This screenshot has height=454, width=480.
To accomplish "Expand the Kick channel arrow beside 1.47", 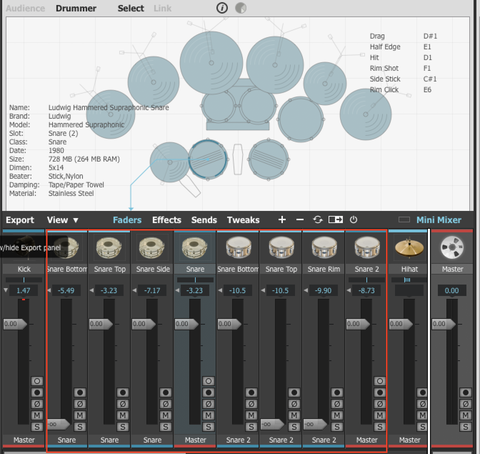I will 5,290.
